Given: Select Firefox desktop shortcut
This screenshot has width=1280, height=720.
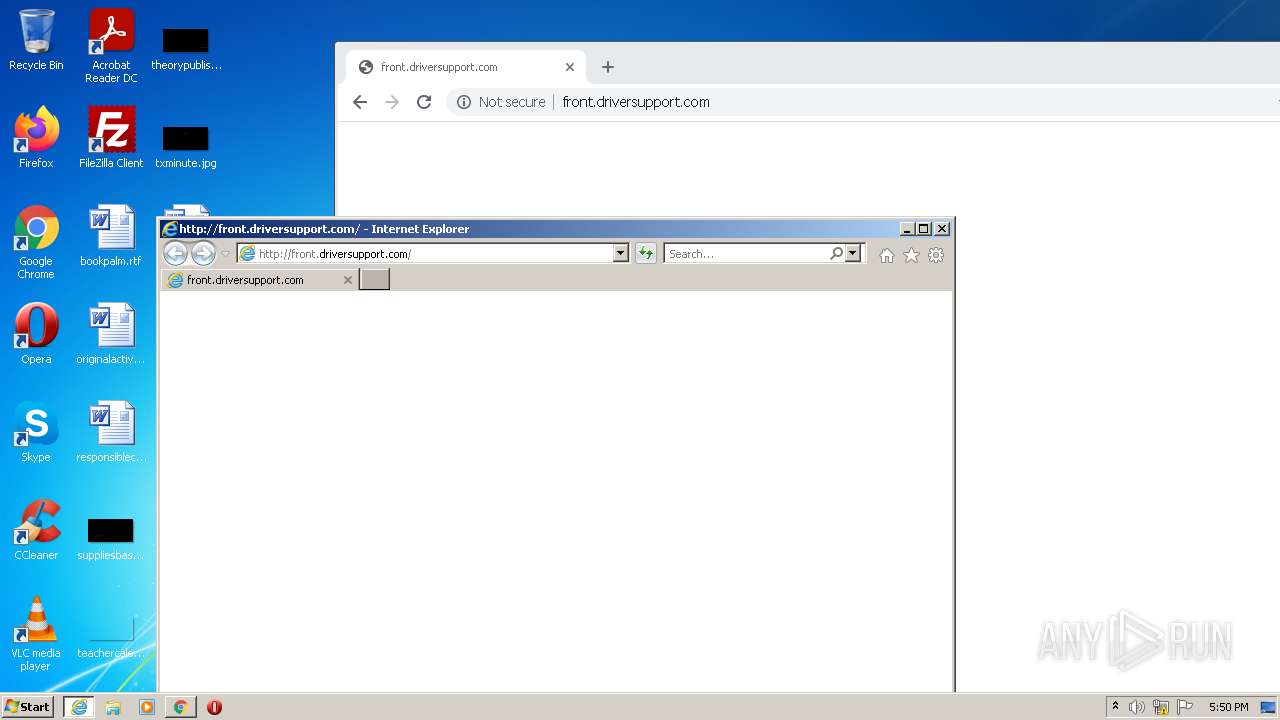Looking at the screenshot, I should [36, 138].
